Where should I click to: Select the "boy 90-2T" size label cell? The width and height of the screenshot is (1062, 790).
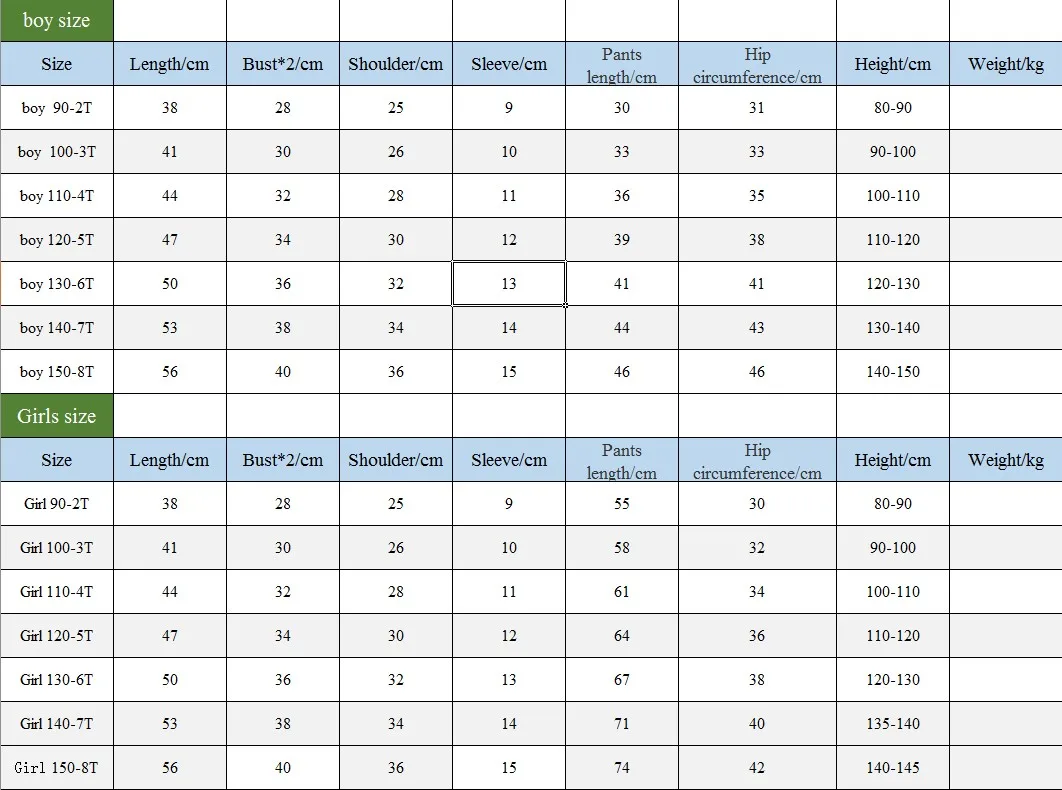(57, 108)
